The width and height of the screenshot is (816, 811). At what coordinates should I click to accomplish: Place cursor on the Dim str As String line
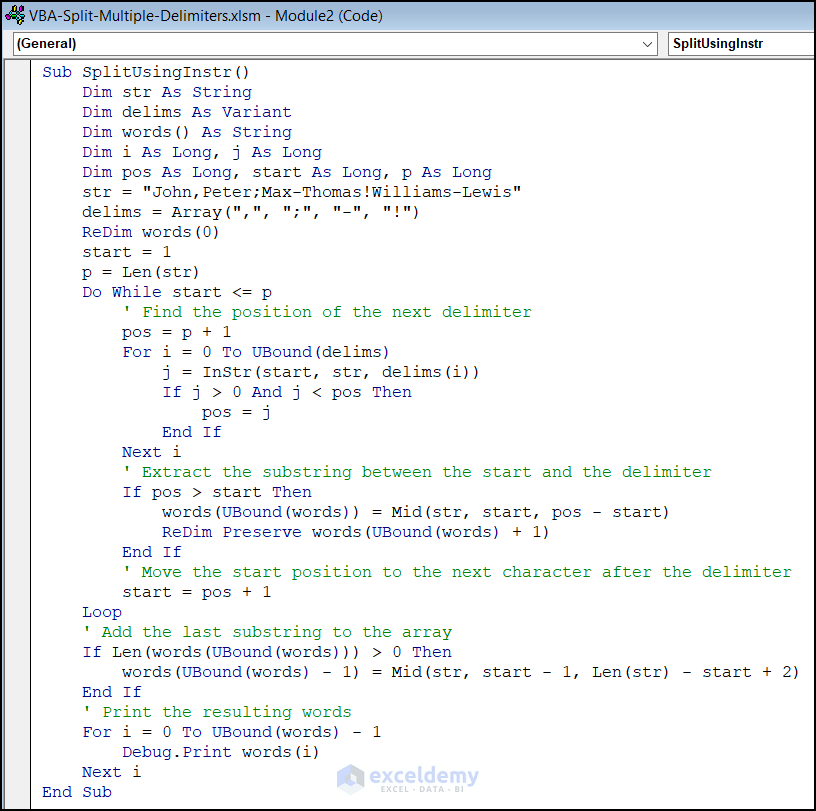click(165, 91)
